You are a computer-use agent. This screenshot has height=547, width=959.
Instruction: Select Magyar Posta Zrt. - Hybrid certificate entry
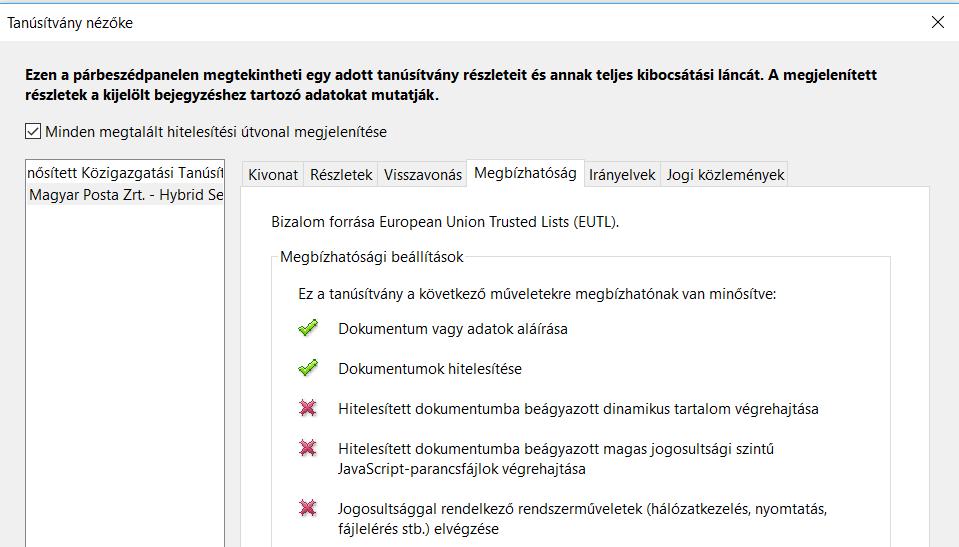click(125, 195)
